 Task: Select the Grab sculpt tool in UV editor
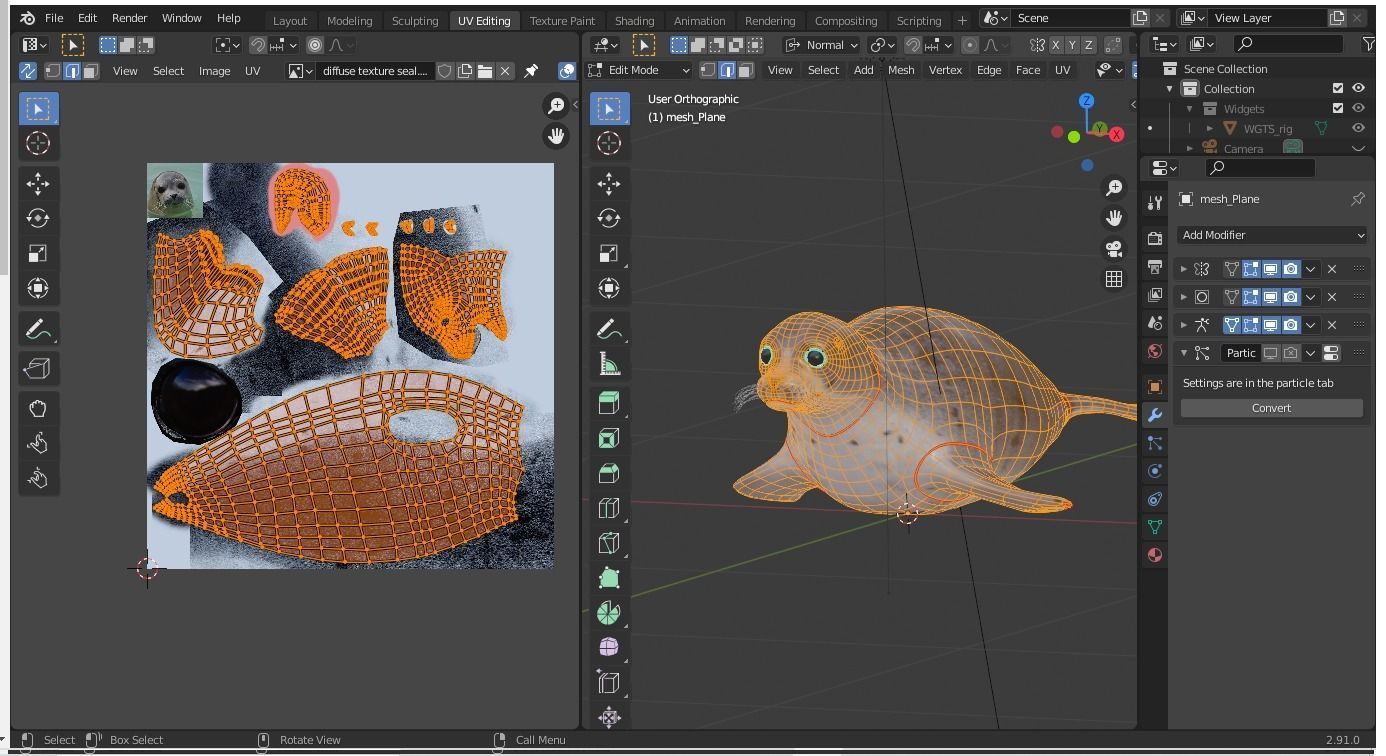pos(38,408)
